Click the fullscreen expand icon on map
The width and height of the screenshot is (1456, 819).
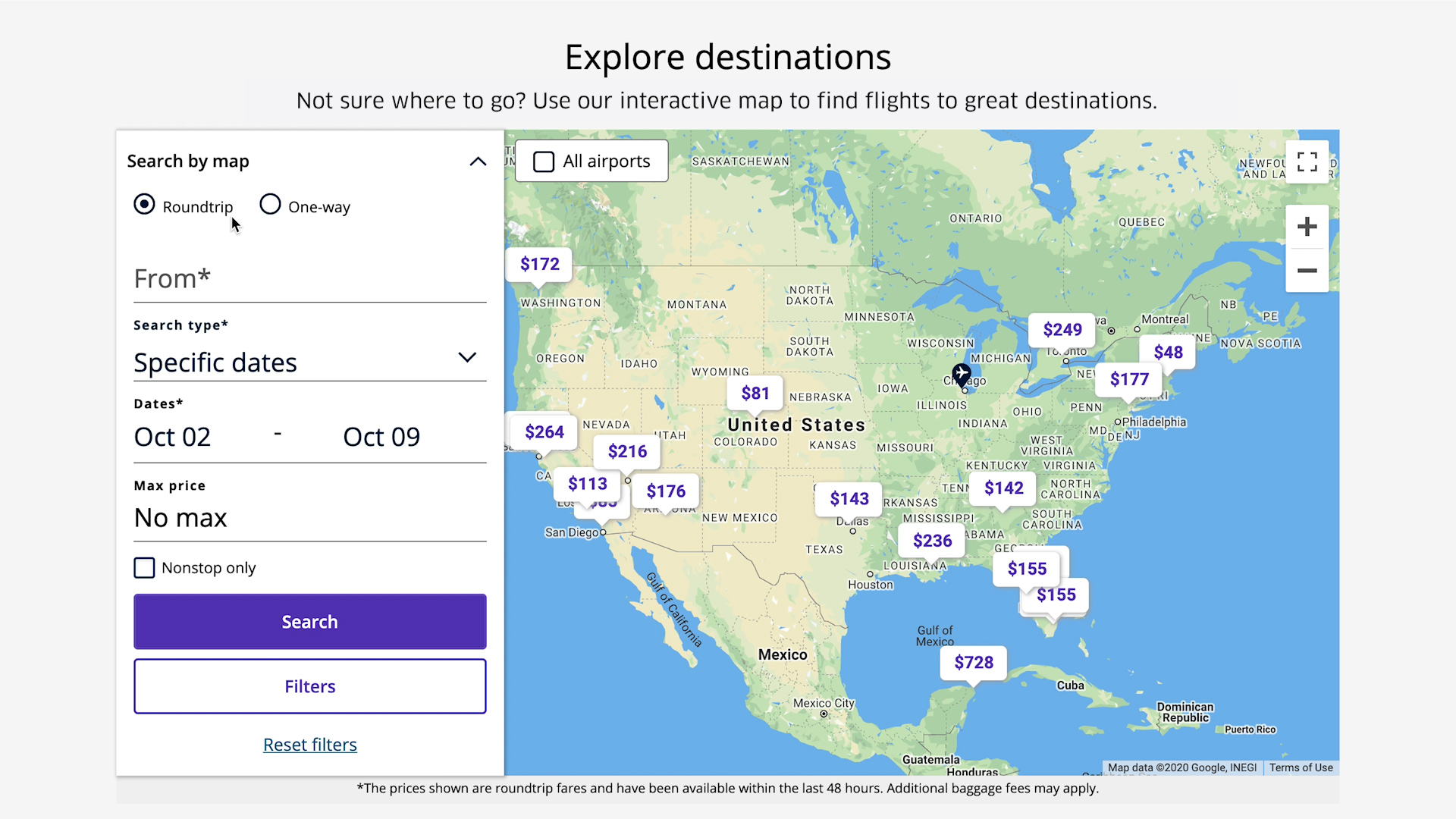[x=1307, y=162]
